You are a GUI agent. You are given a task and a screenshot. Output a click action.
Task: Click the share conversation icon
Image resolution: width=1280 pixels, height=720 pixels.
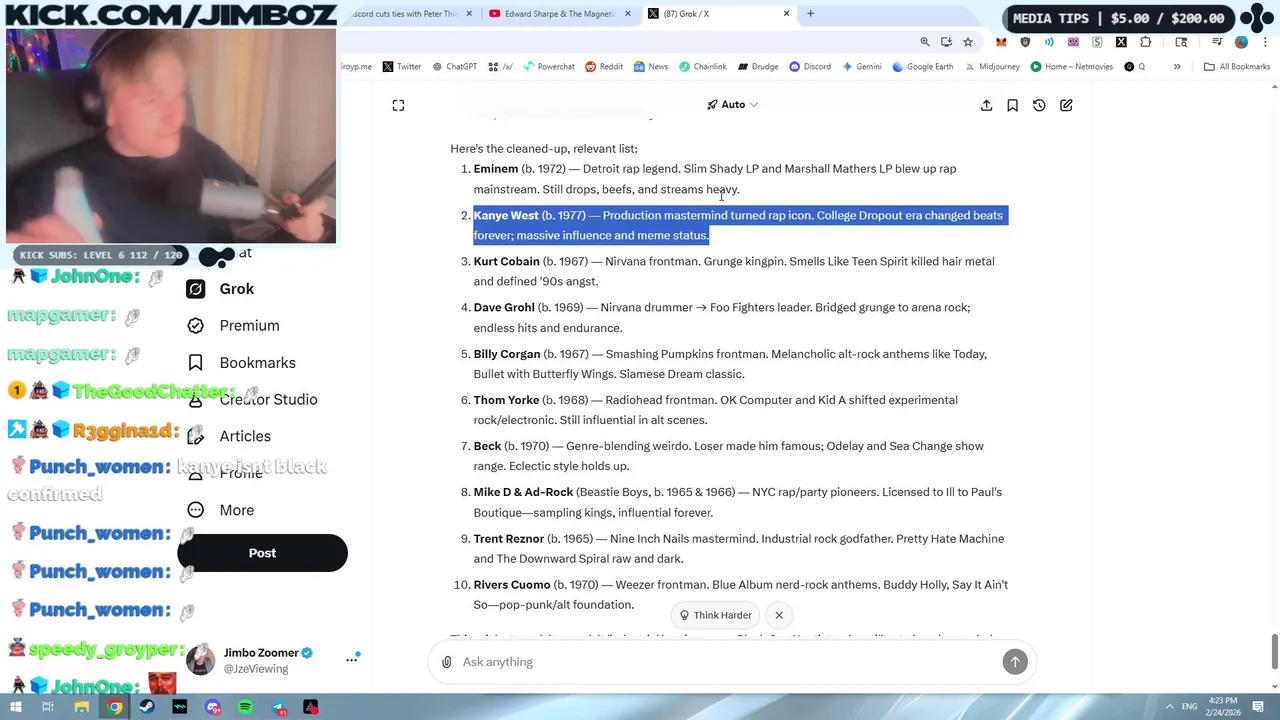tap(986, 105)
